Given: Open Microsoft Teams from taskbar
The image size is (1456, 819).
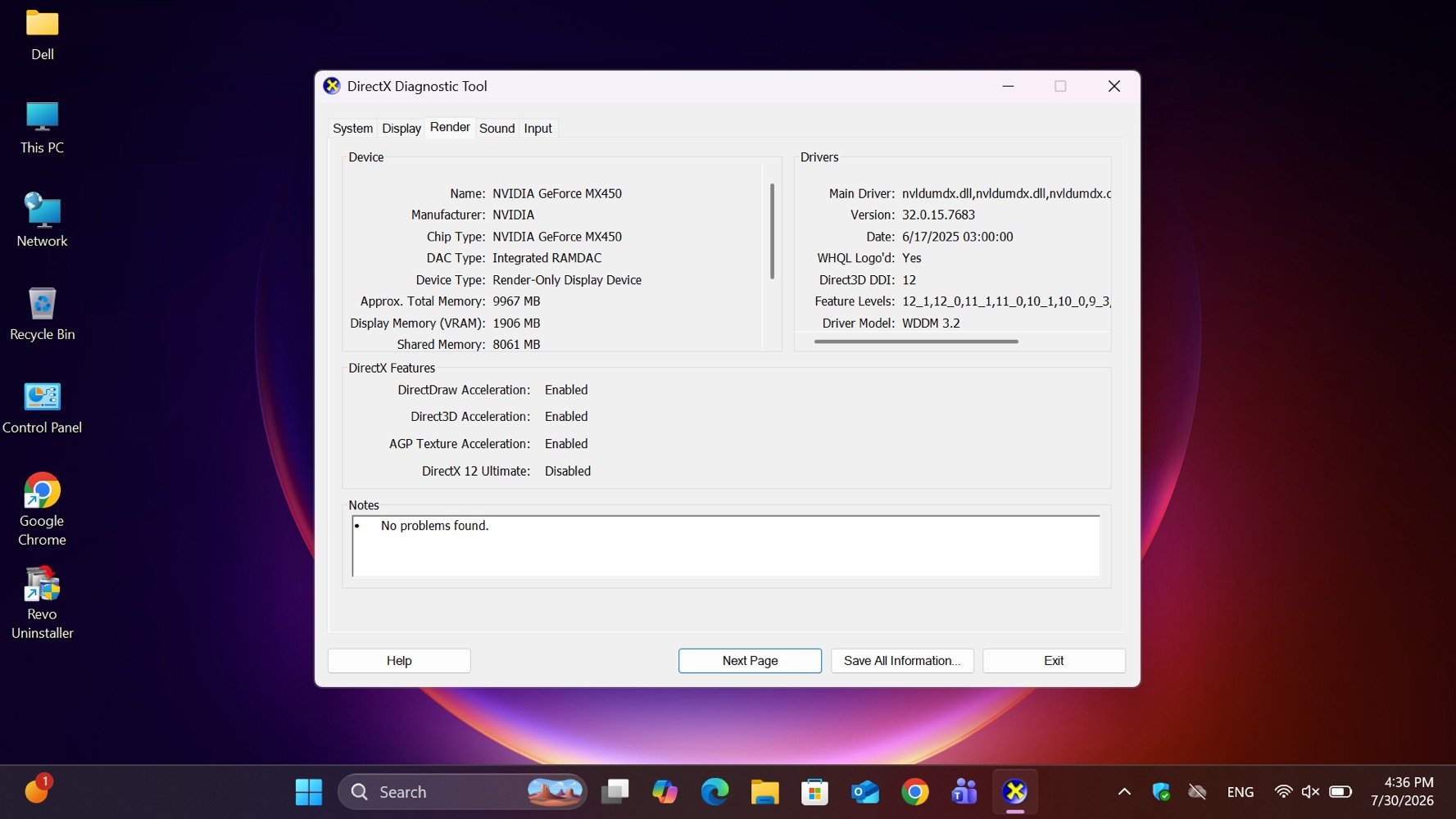Looking at the screenshot, I should coord(964,792).
